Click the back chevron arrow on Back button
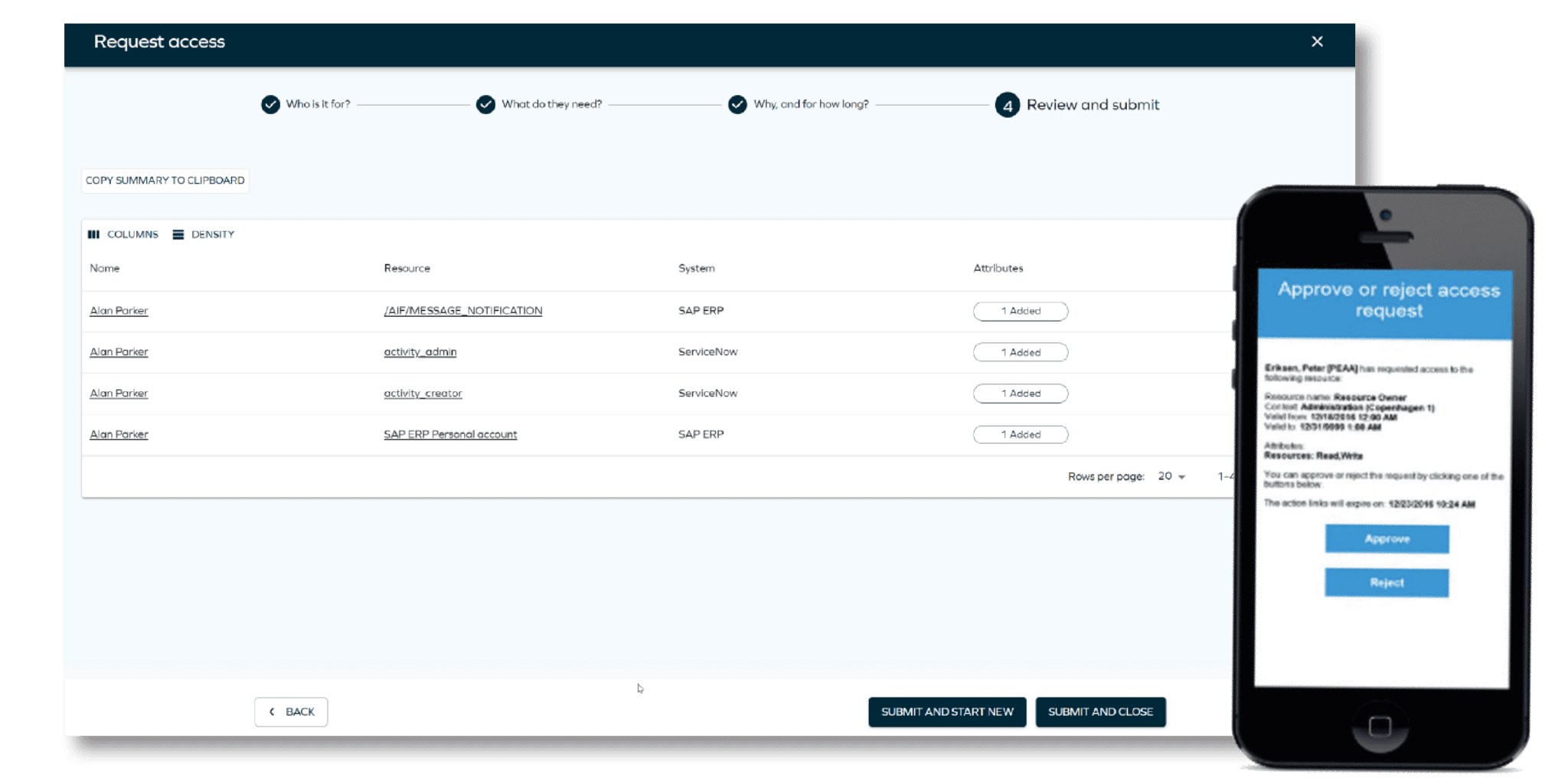The width and height of the screenshot is (1568, 784). [x=271, y=711]
